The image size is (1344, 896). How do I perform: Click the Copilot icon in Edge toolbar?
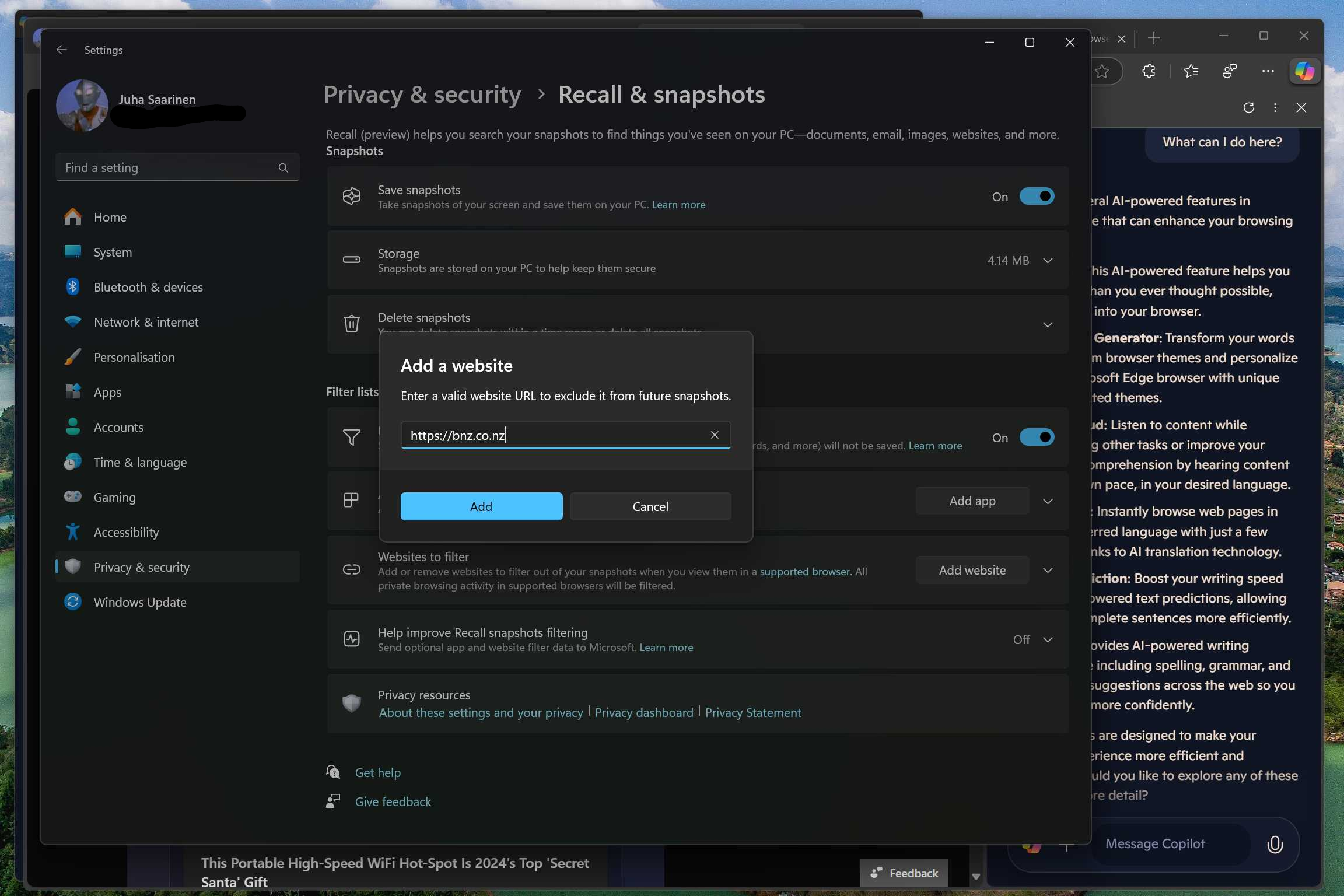pos(1304,71)
